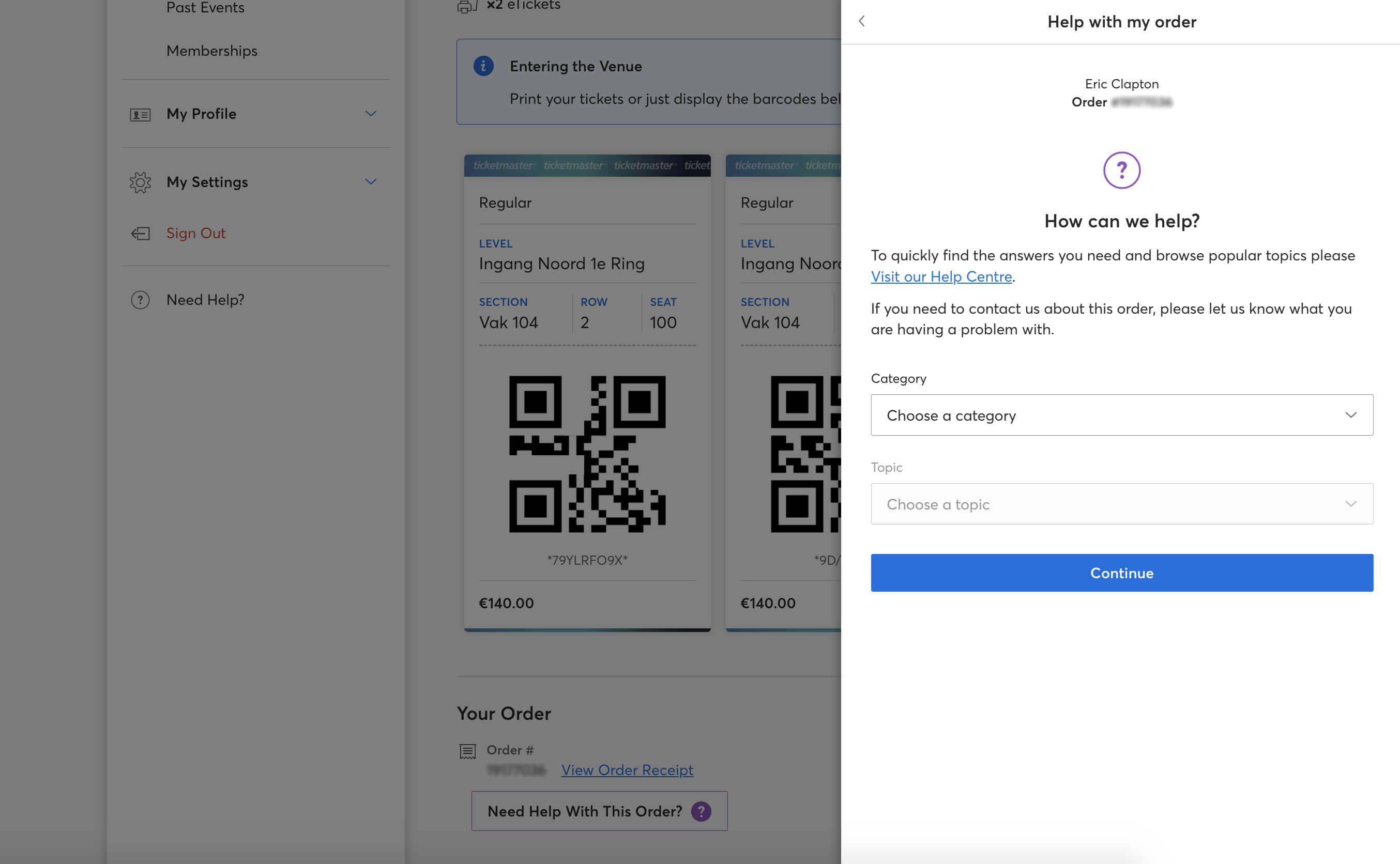Click the Entering the Venue info icon
Viewport: 1400px width, 864px height.
[x=483, y=66]
